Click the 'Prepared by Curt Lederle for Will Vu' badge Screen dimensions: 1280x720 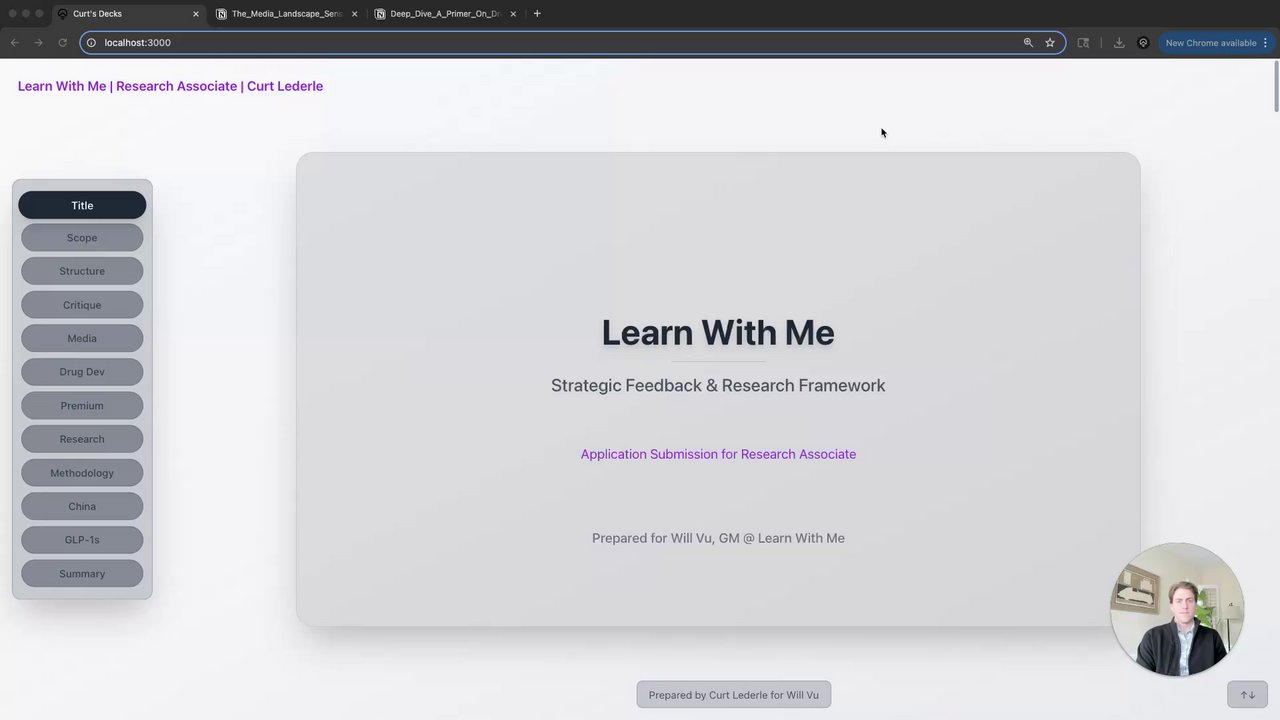pyautogui.click(x=733, y=695)
